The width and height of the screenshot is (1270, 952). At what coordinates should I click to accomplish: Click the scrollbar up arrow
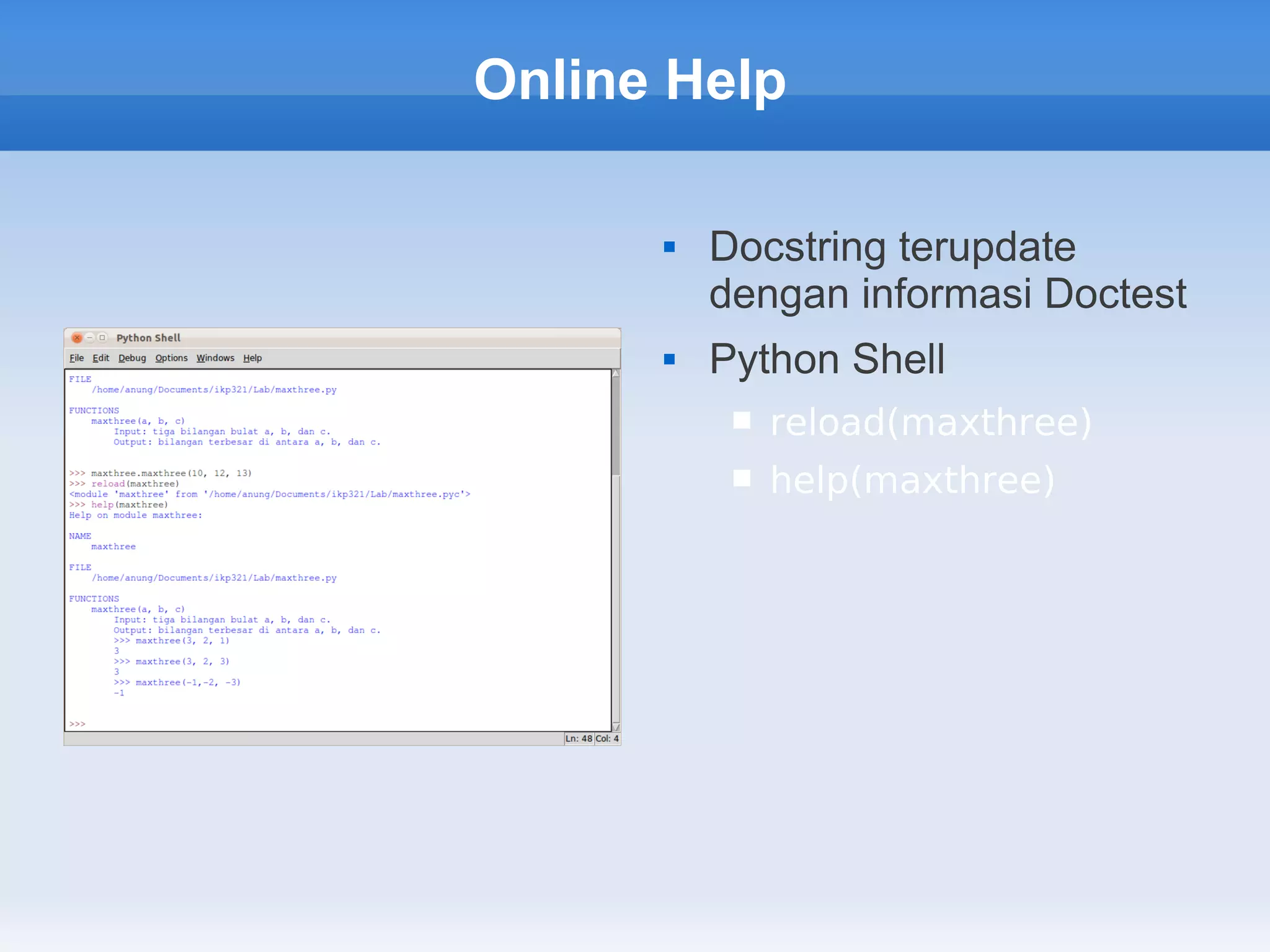click(616, 374)
